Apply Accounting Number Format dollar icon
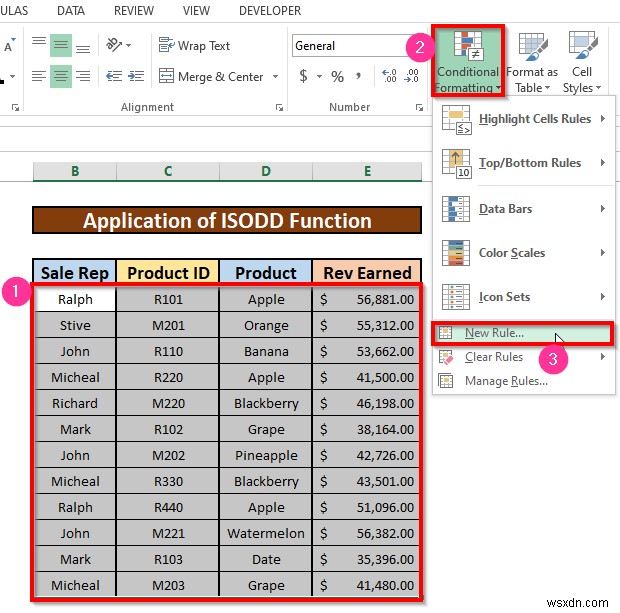The height and width of the screenshot is (613, 620). [303, 76]
